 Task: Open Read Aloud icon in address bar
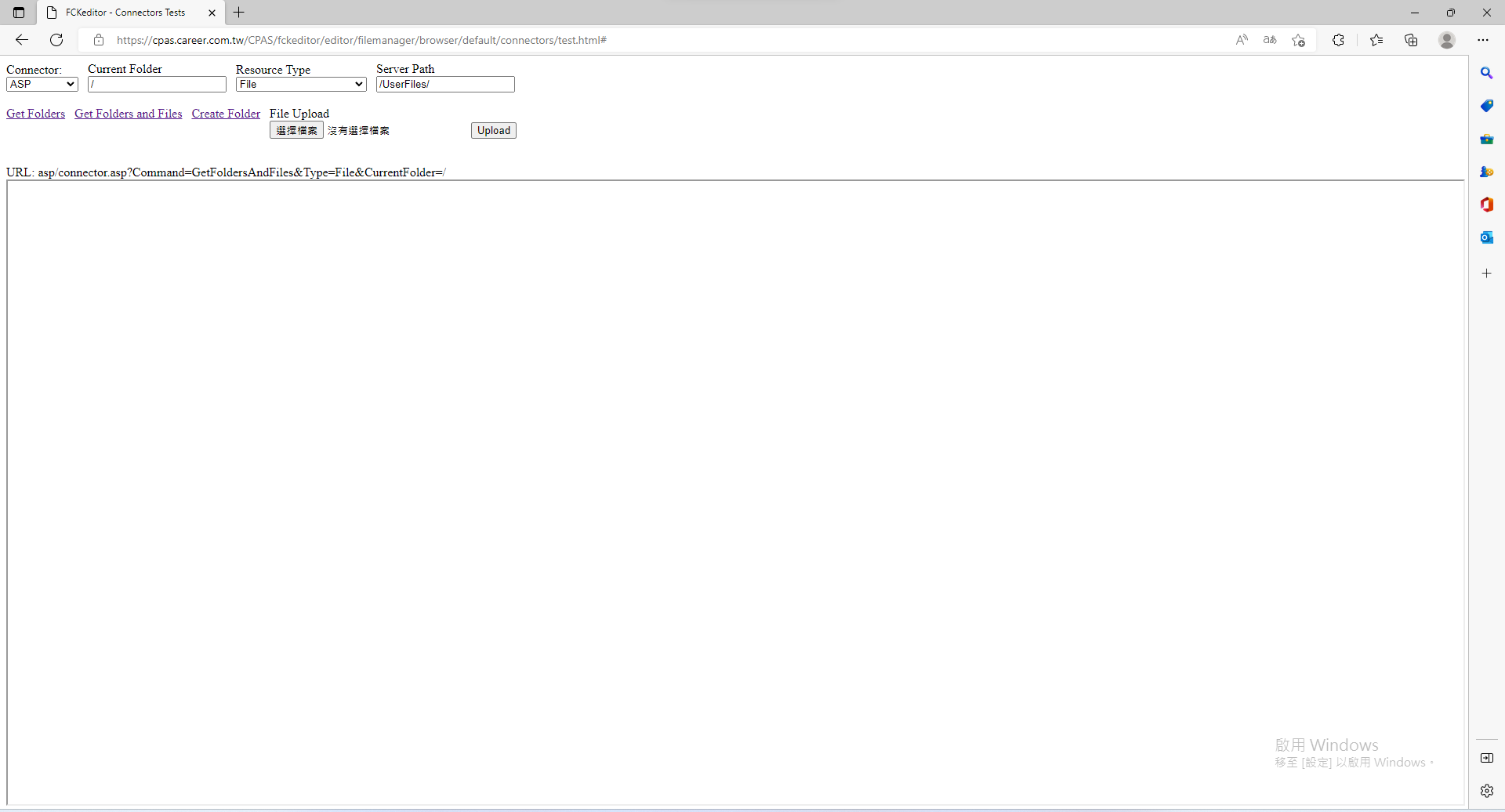[x=1242, y=40]
